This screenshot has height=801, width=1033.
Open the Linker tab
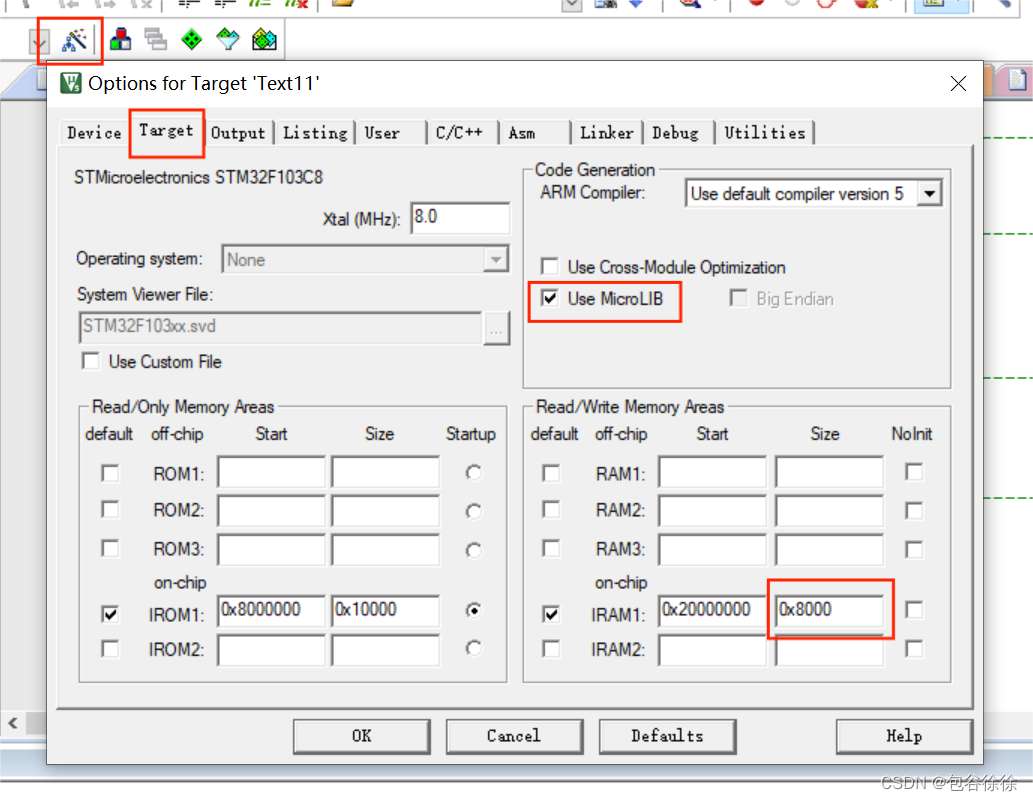[x=607, y=133]
